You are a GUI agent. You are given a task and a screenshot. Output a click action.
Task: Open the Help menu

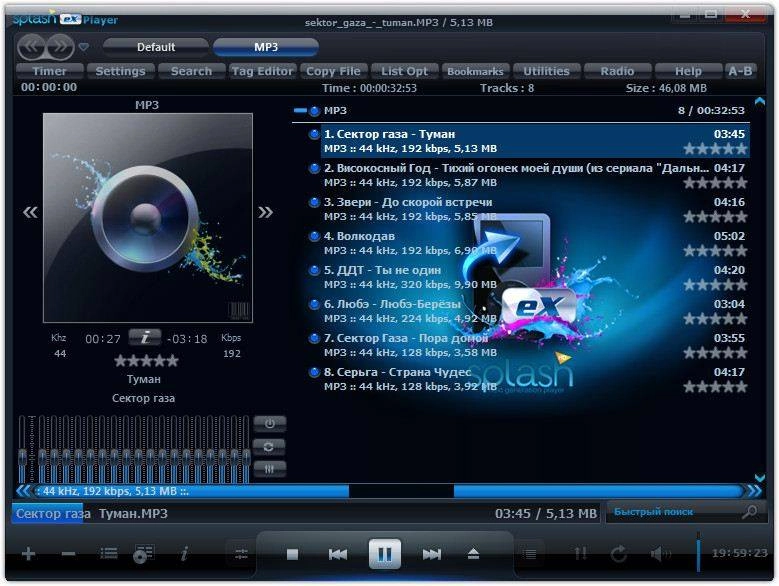[689, 71]
